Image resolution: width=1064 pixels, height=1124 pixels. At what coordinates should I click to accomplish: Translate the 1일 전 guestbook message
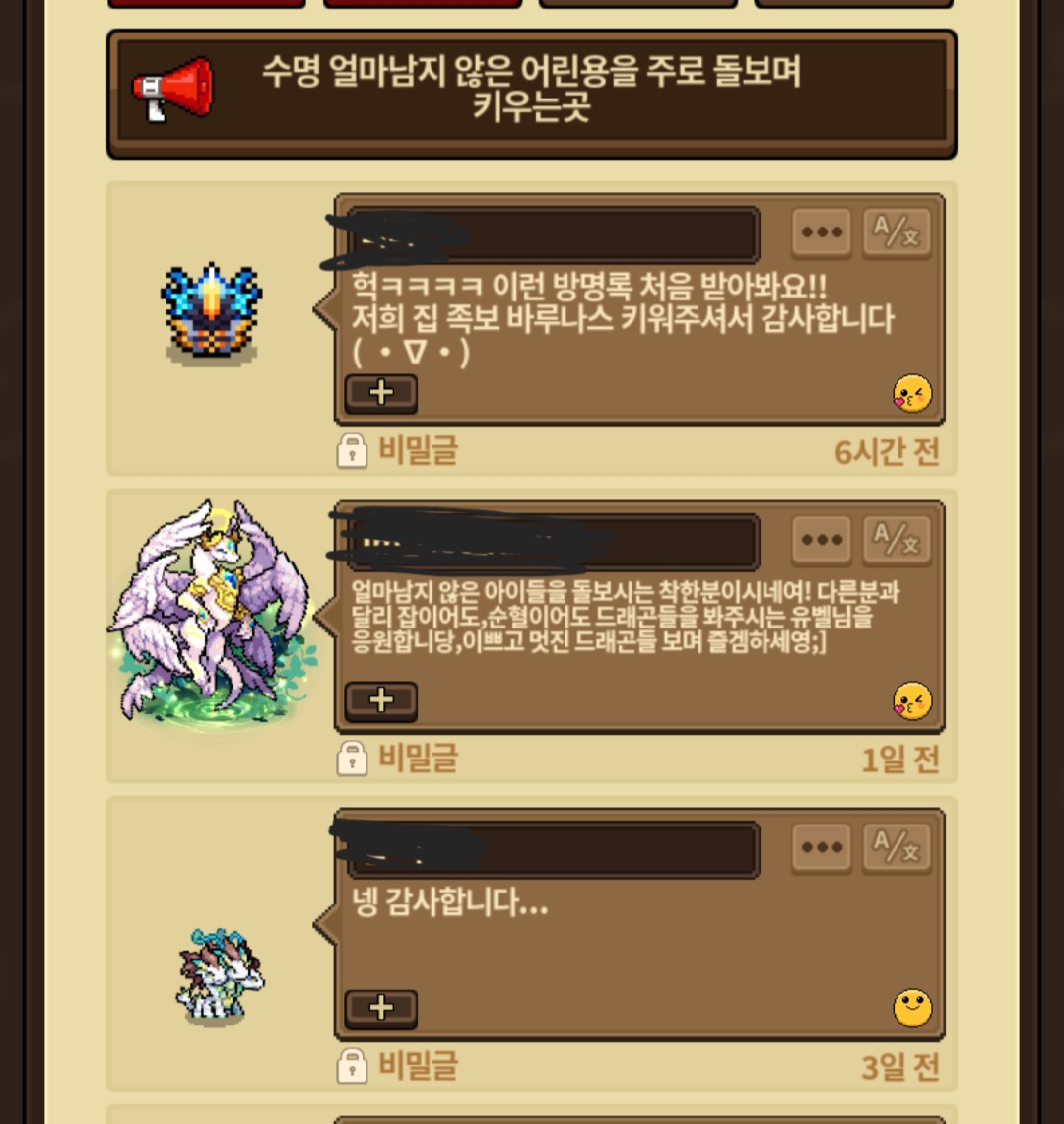click(x=897, y=540)
